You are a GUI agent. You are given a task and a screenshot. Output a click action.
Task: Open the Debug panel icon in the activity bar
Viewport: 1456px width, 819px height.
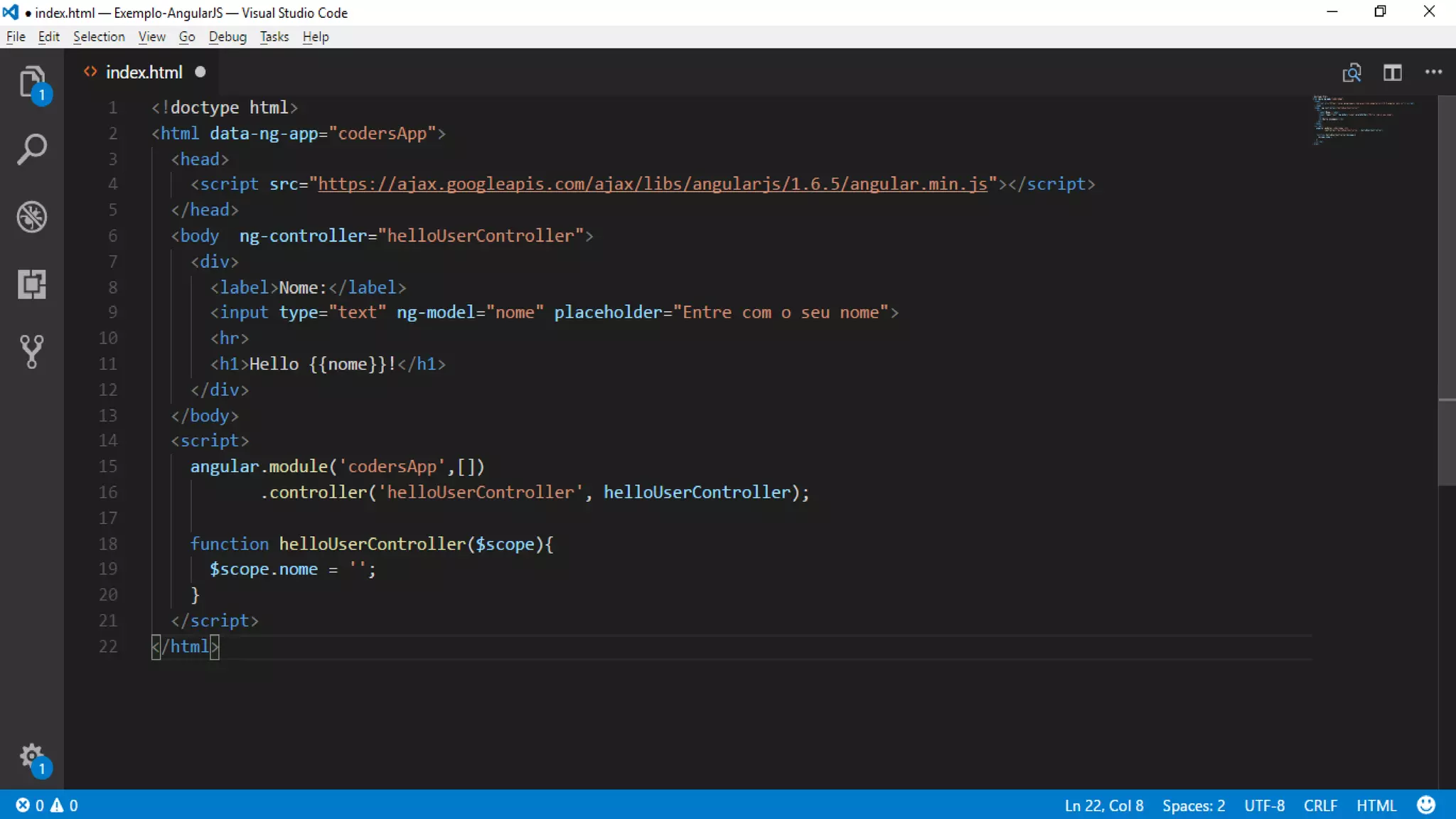32,217
